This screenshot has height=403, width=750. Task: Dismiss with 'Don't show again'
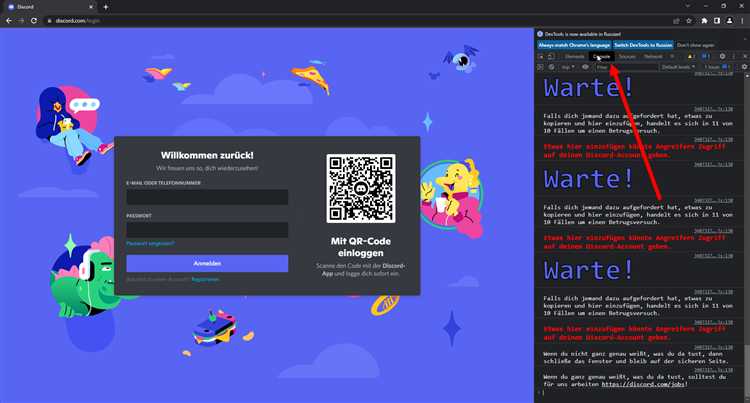[695, 45]
